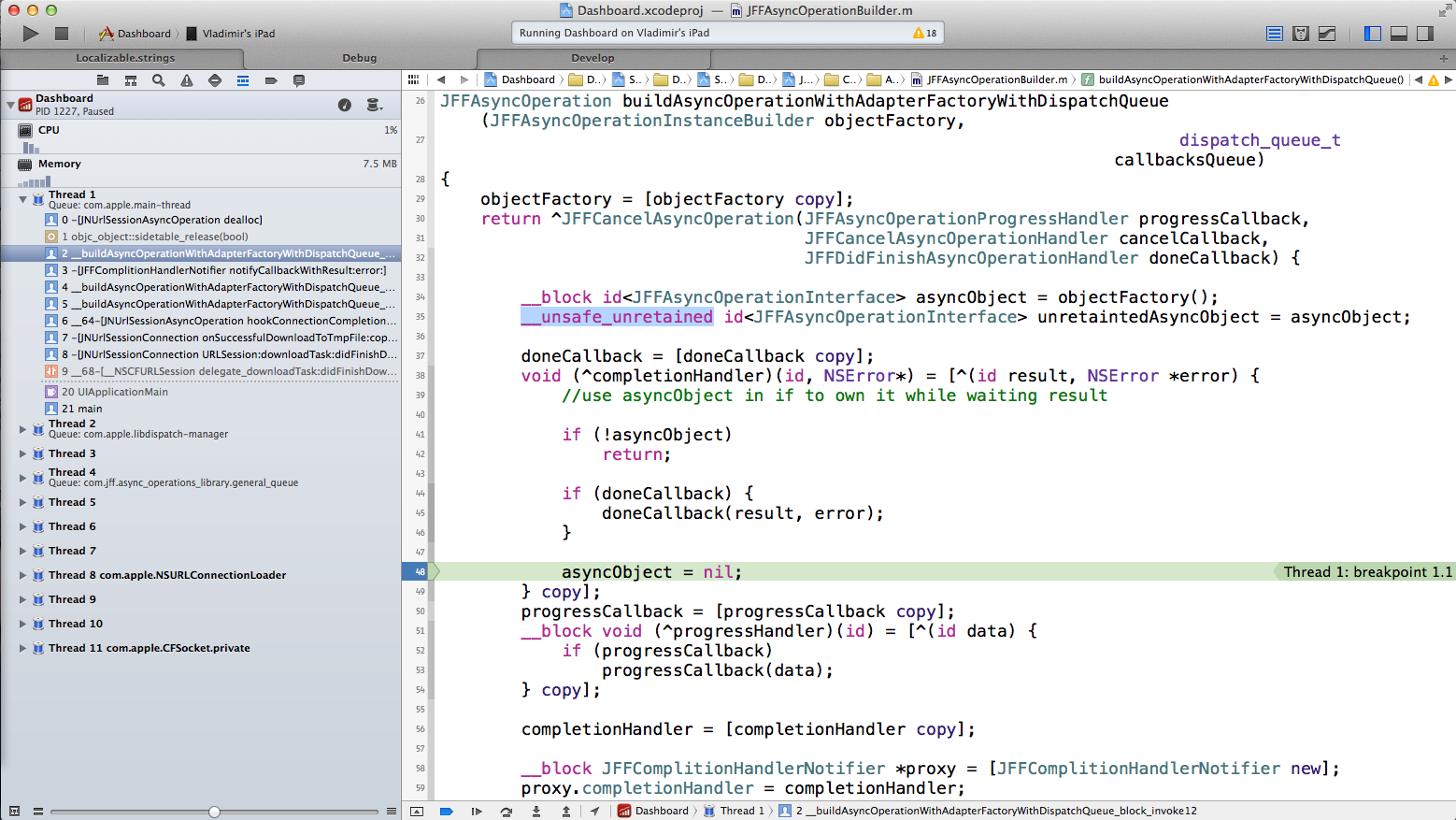The image size is (1456, 820).
Task: Expand Thread 3
Action: [x=23, y=453]
